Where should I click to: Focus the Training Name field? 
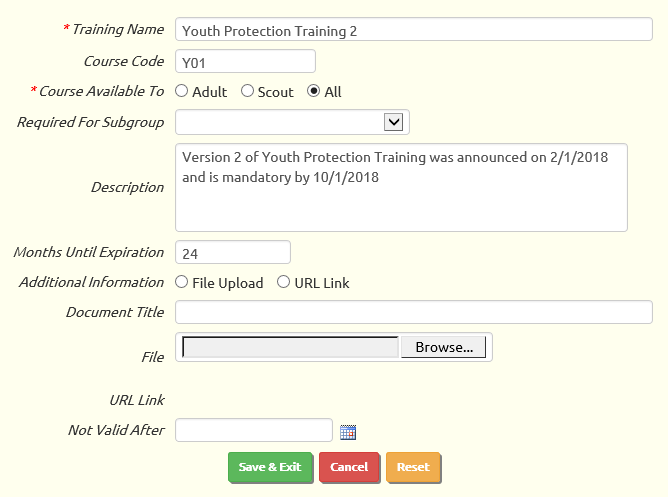click(x=414, y=29)
